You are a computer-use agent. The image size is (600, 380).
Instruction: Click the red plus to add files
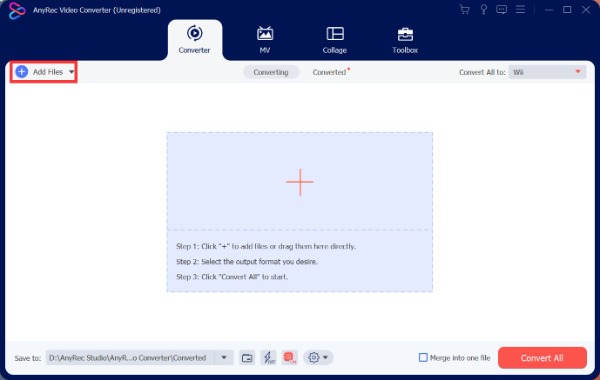coord(300,182)
